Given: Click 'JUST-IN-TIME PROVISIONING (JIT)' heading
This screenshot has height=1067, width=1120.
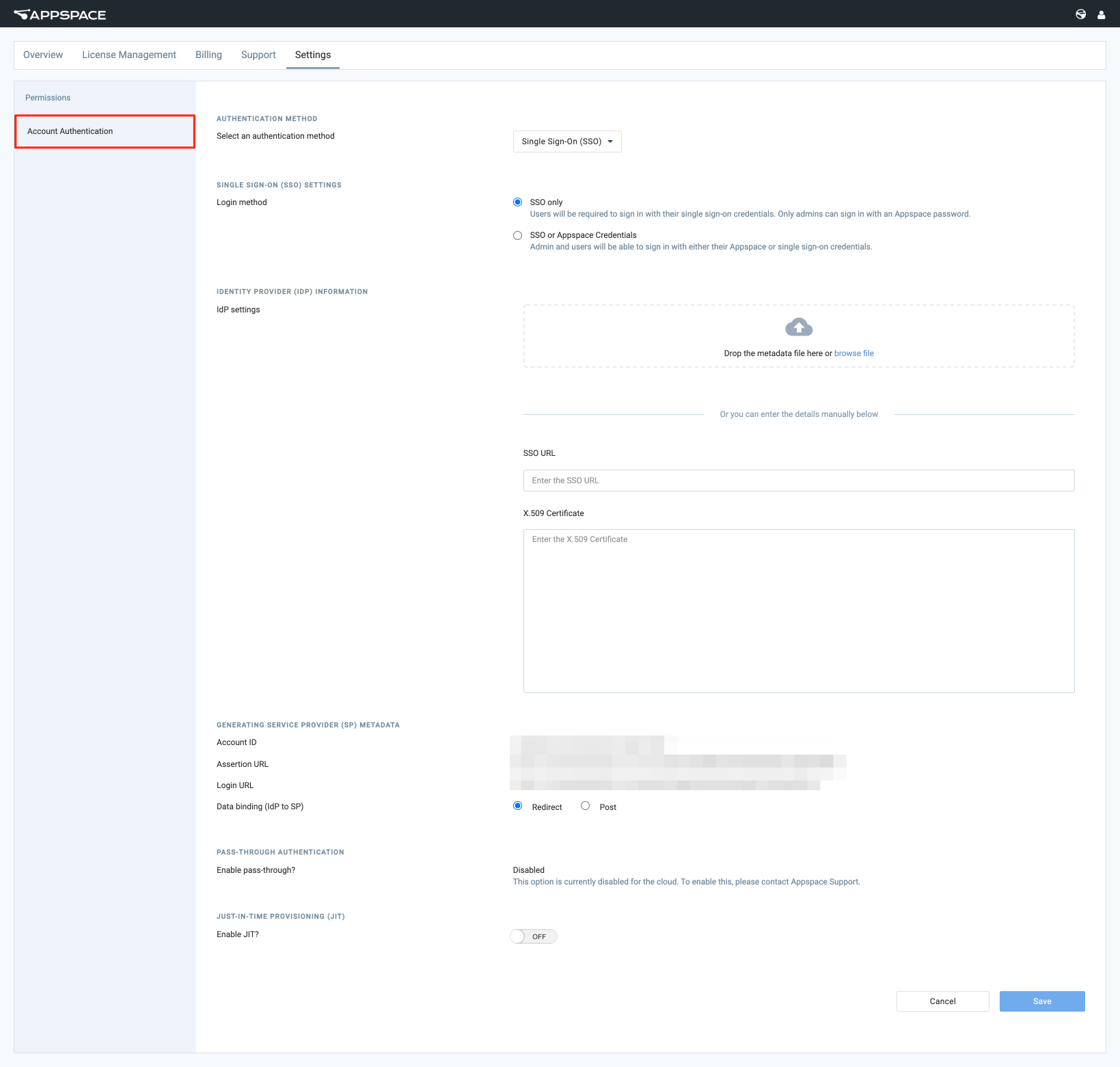Looking at the screenshot, I should [x=281, y=917].
